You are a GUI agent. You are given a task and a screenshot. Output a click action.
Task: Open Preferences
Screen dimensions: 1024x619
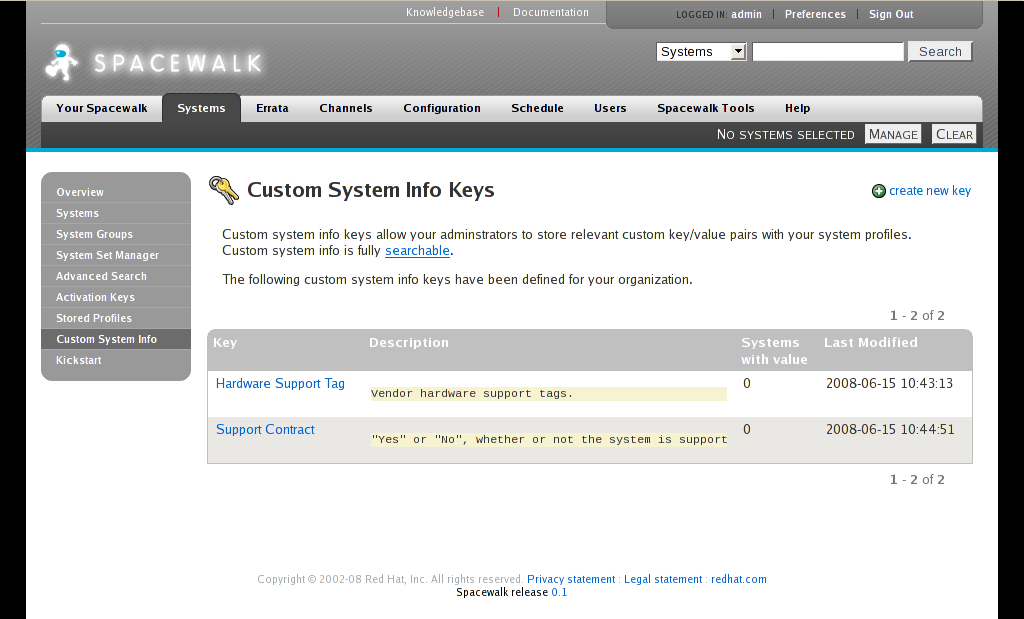(x=815, y=14)
